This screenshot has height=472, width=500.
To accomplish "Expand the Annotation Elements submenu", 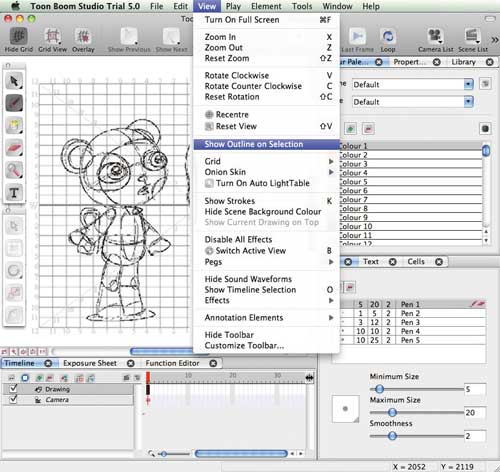I will 266,318.
